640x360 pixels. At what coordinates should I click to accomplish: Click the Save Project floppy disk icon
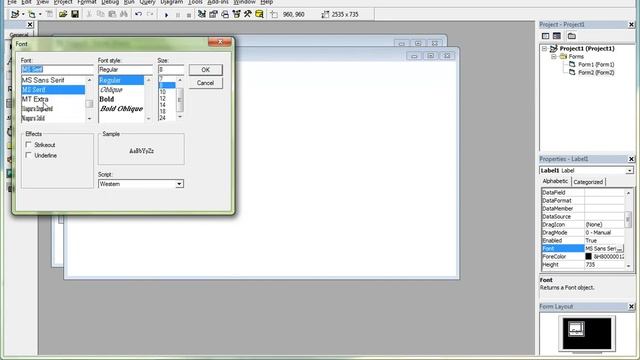[x=75, y=14]
